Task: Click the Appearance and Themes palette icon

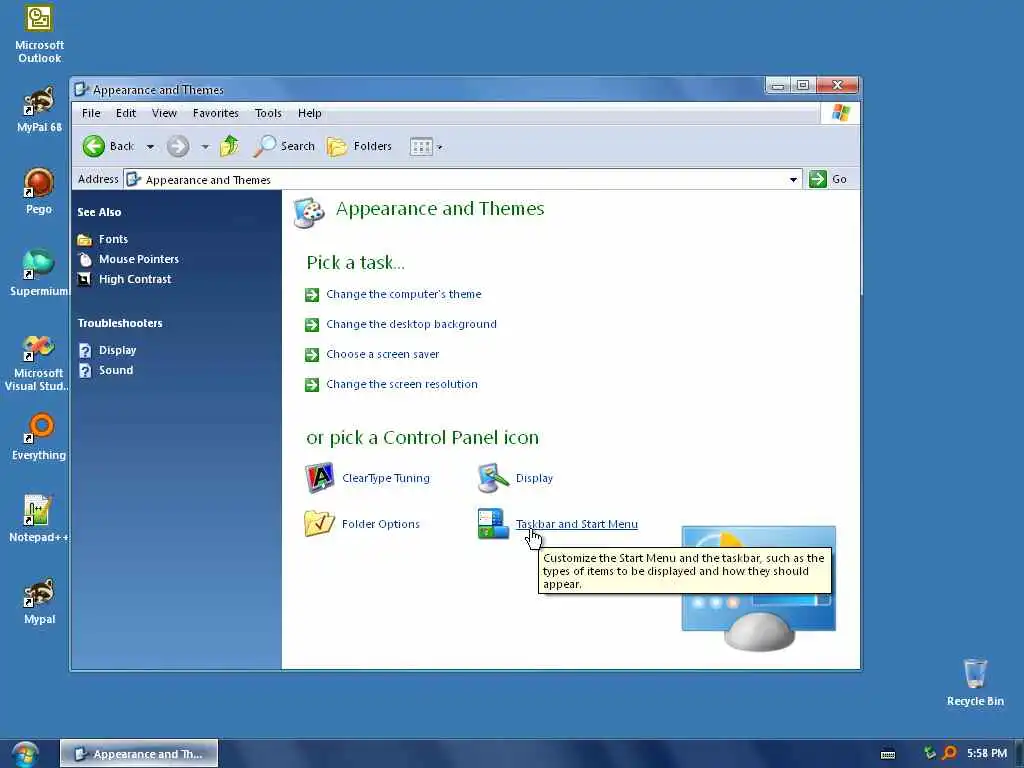Action: (x=309, y=212)
